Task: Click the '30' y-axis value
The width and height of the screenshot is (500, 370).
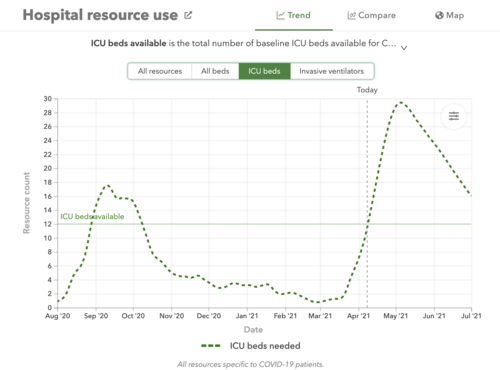Action: point(48,99)
